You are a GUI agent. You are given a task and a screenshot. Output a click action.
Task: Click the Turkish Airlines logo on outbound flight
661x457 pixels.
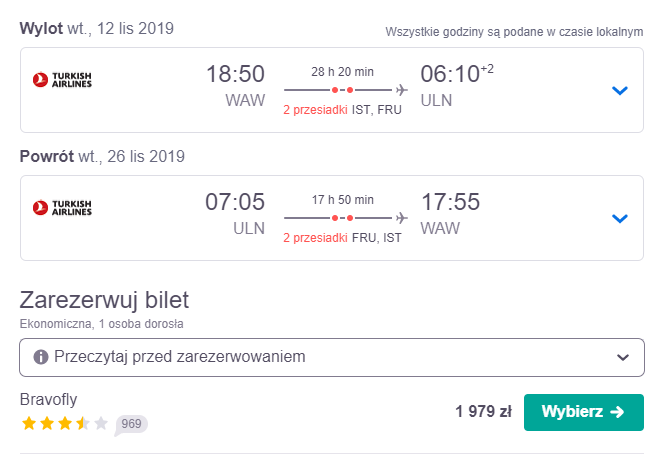pyautogui.click(x=62, y=80)
